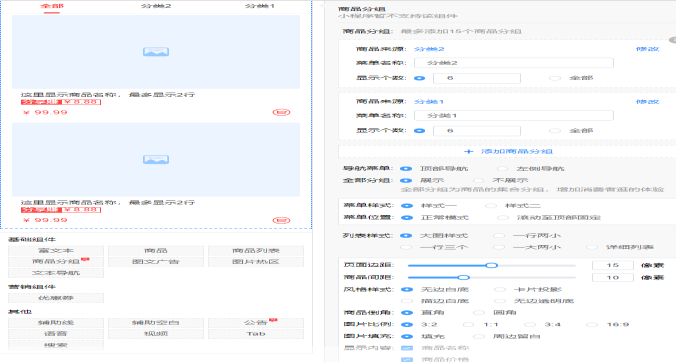The image size is (676, 363).
Task: Switch to the 分组2 preview tab
Action: coord(156,6)
